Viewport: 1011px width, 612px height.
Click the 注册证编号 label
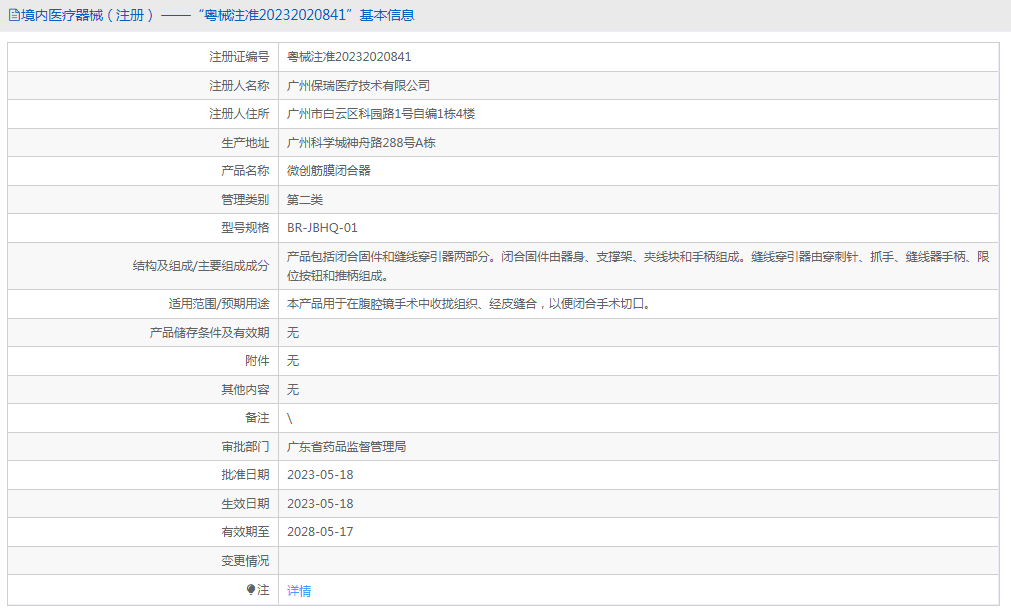pos(239,57)
